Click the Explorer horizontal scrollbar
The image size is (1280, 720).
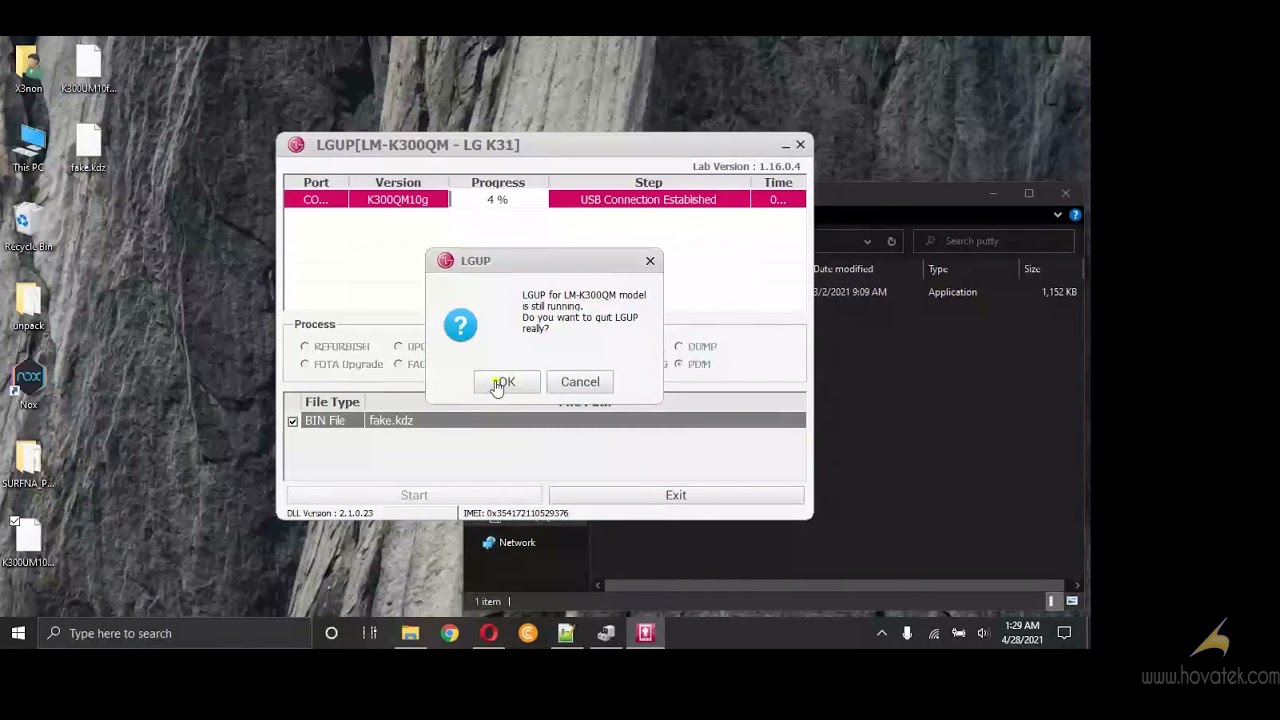(x=836, y=586)
